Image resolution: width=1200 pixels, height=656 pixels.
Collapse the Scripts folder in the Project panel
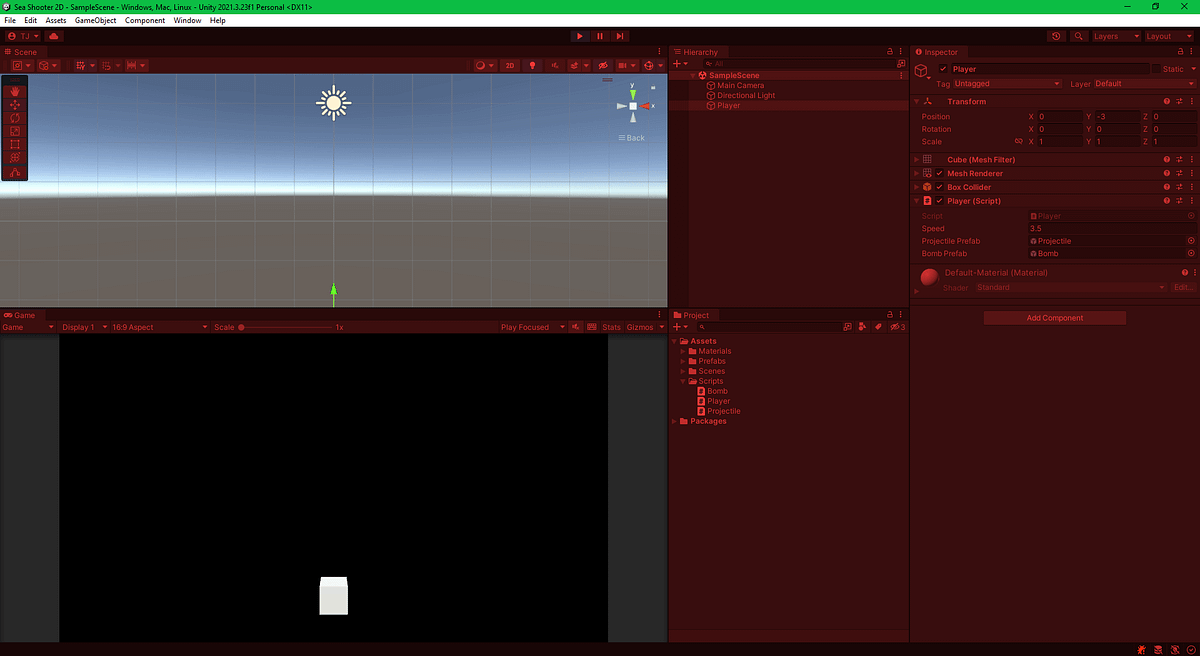coord(684,381)
